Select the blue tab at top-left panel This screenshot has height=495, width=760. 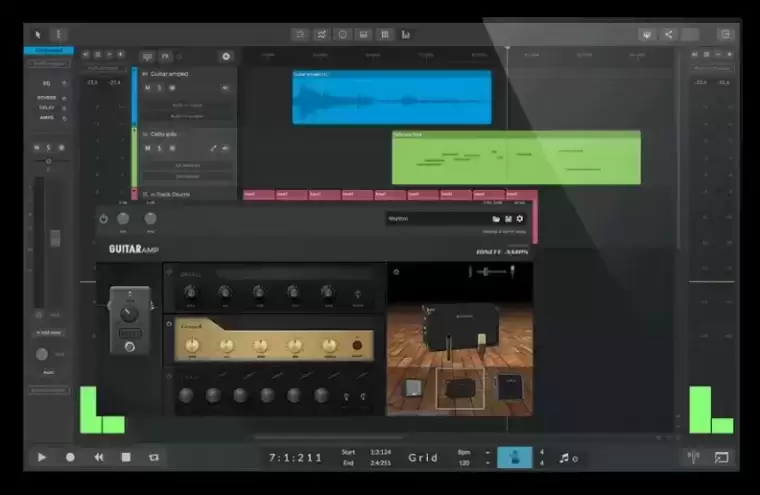pyautogui.click(x=49, y=50)
